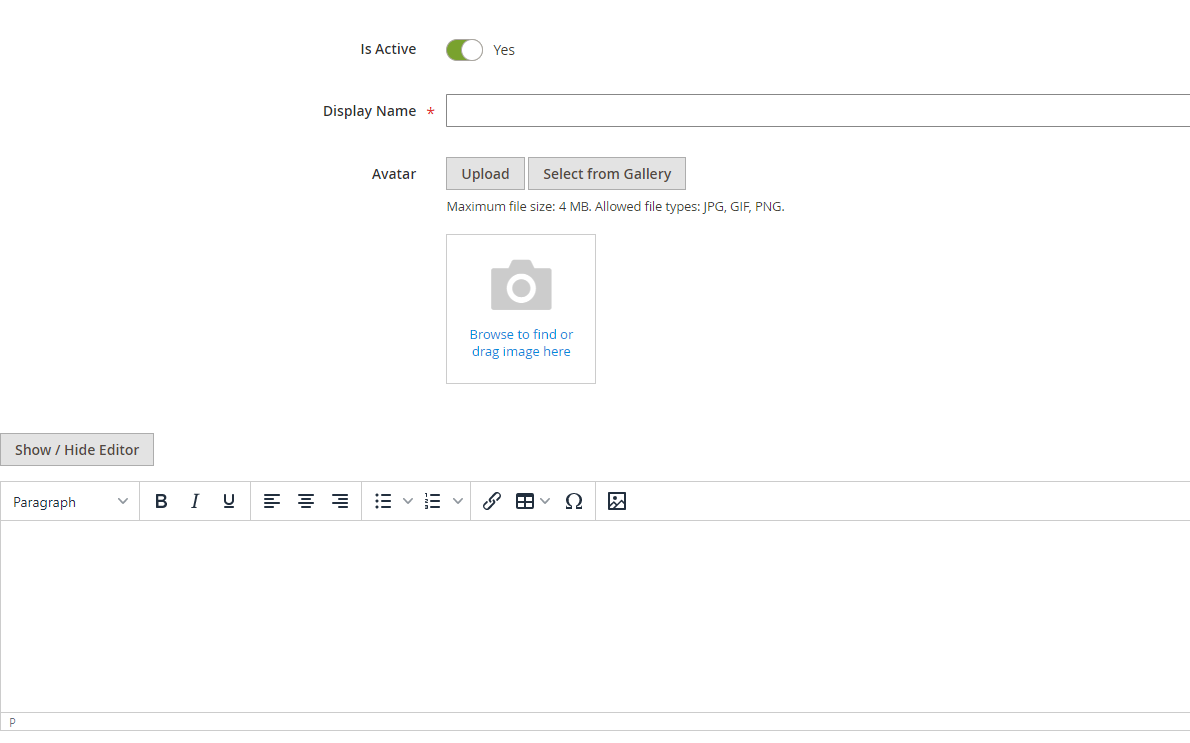Viewport: 1190px width, 743px height.
Task: Click the camera placeholder icon
Action: click(521, 285)
